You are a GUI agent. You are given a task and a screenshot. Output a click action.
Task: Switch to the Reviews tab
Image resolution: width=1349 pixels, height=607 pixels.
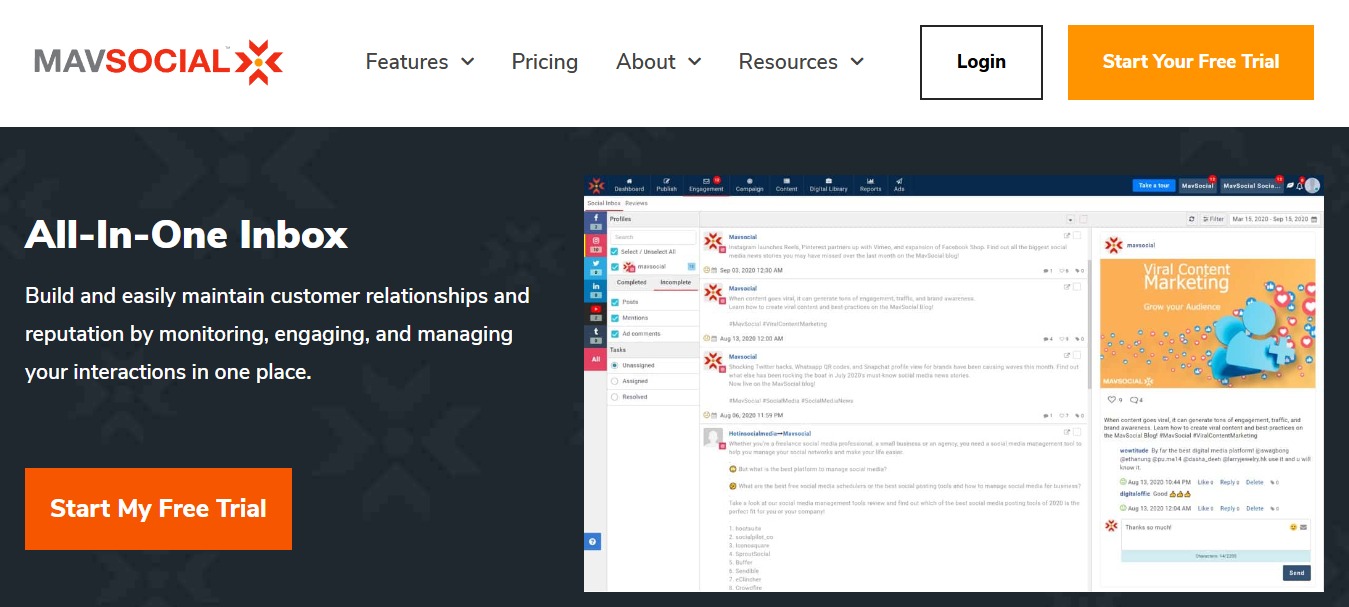click(636, 202)
